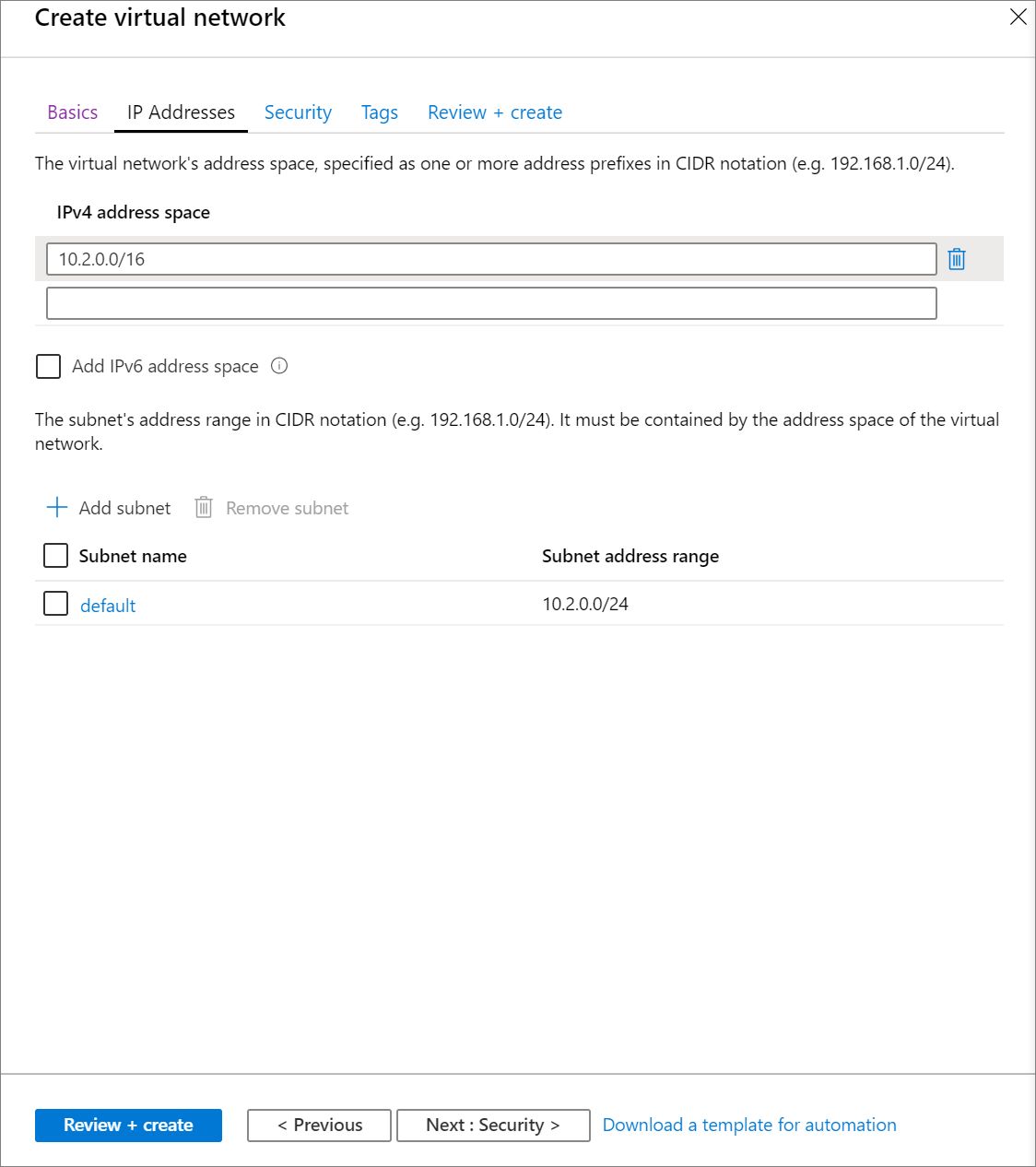
Task: Select the checkbox for the default subnet
Action: pyautogui.click(x=55, y=603)
